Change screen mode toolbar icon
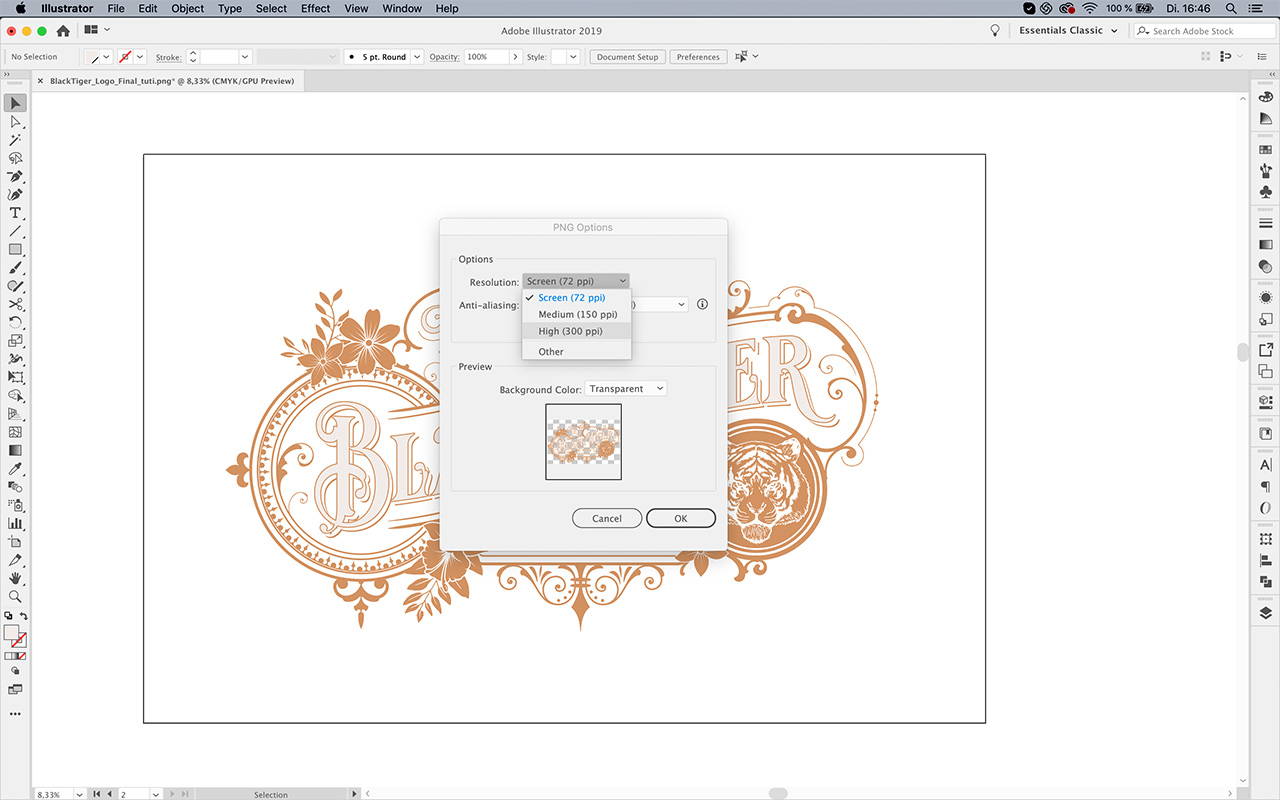 (x=15, y=690)
